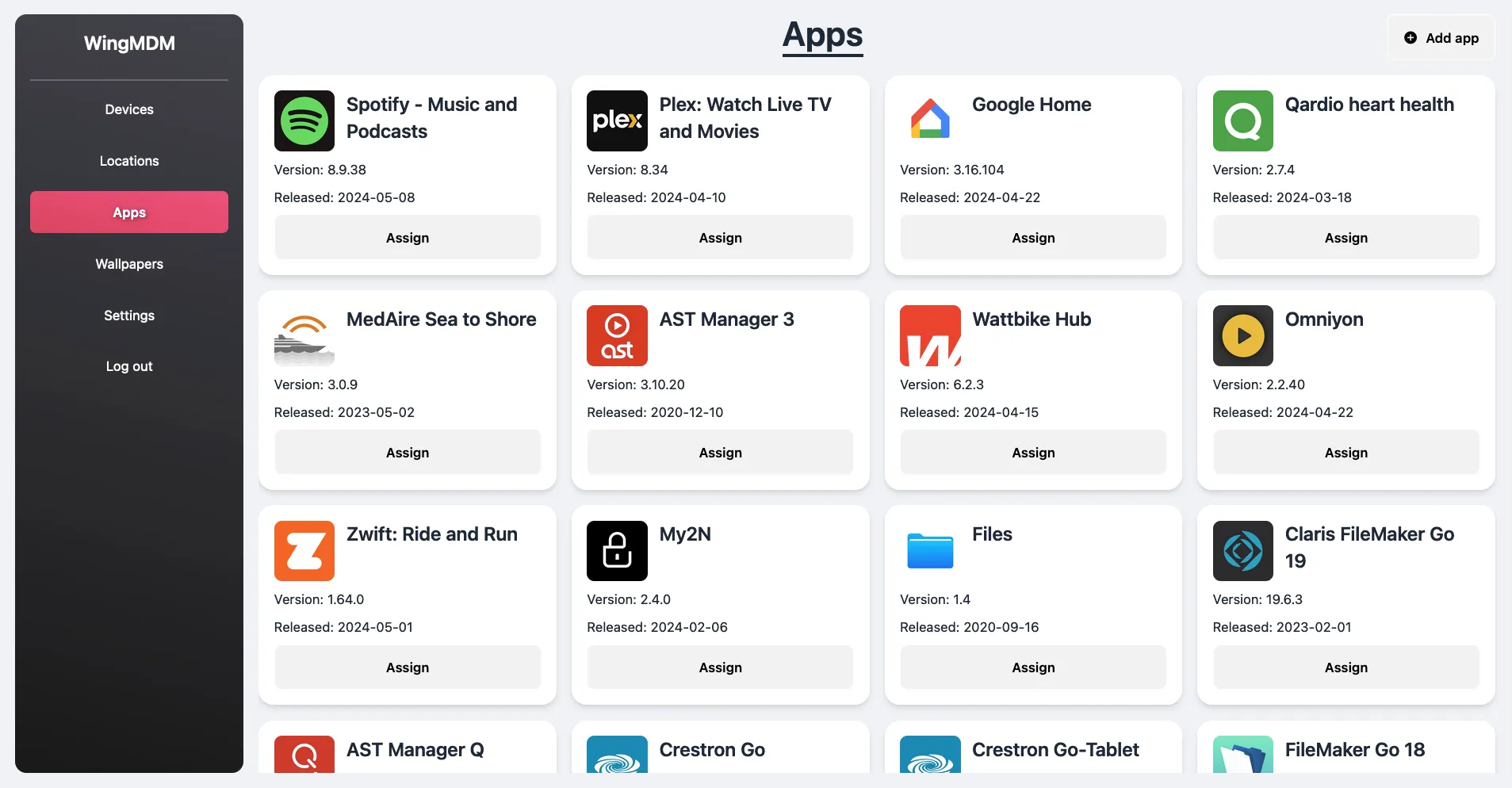Open the Claris FileMaker Go 19 icon
This screenshot has width=1512, height=788.
point(1242,550)
